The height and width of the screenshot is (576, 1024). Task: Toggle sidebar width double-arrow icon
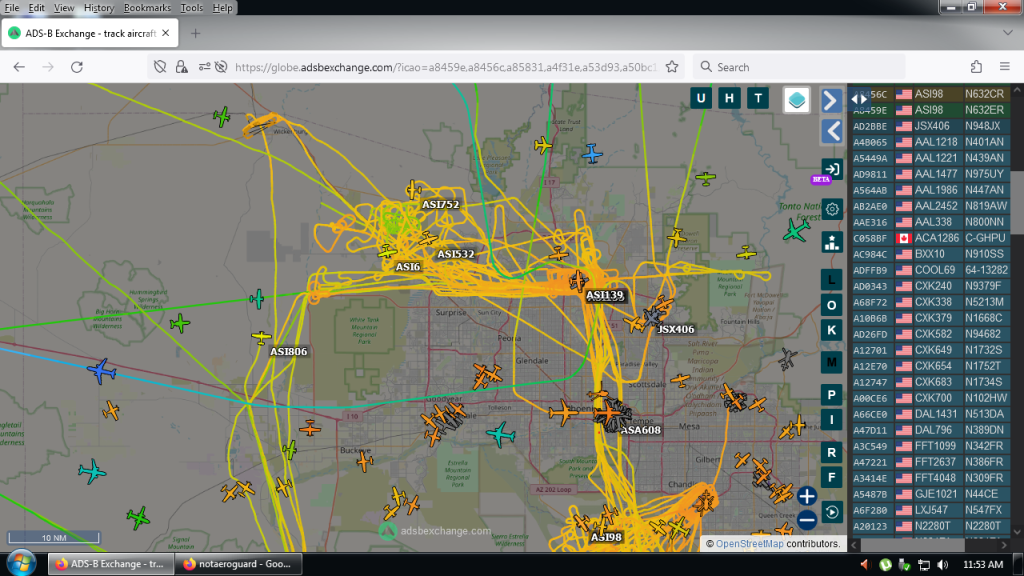click(859, 99)
